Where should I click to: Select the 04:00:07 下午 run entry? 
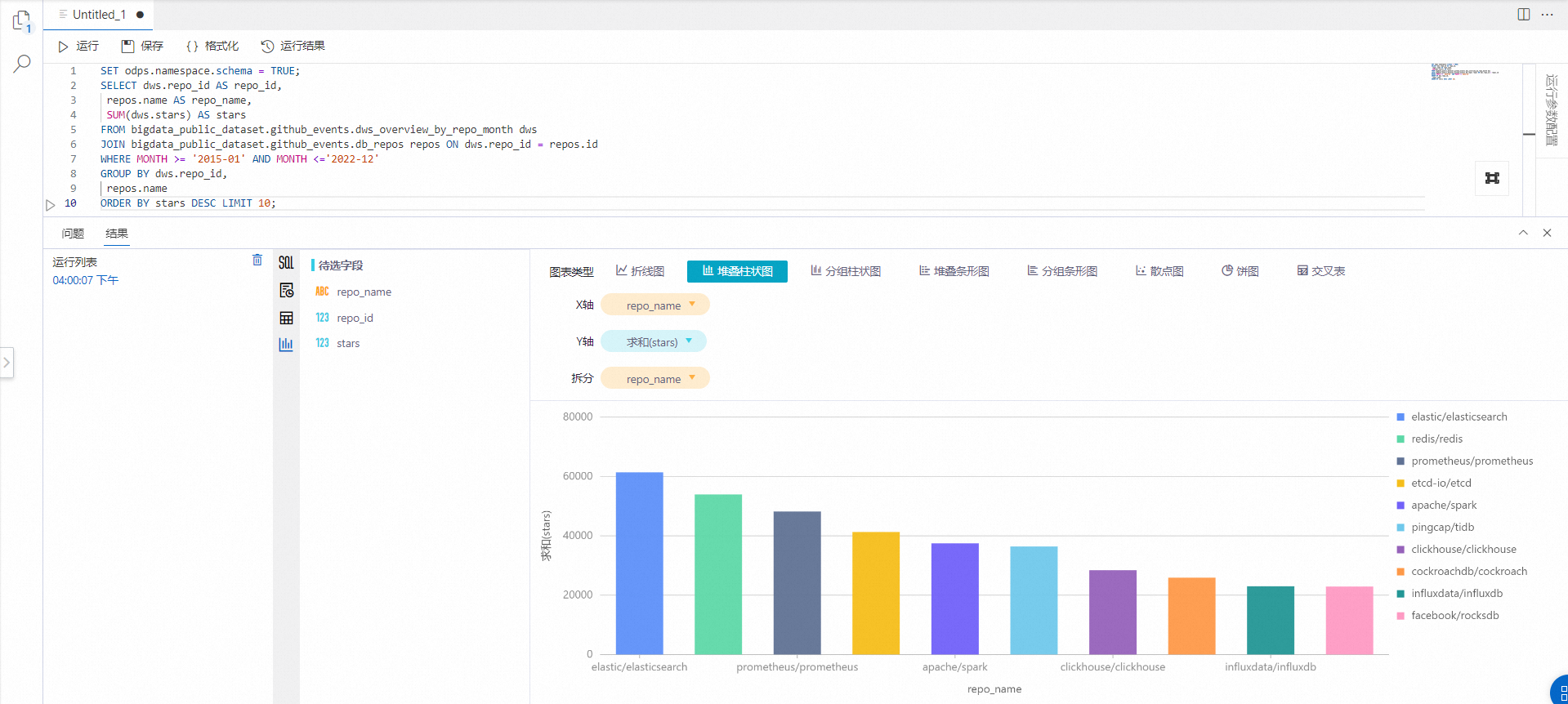[x=86, y=280]
